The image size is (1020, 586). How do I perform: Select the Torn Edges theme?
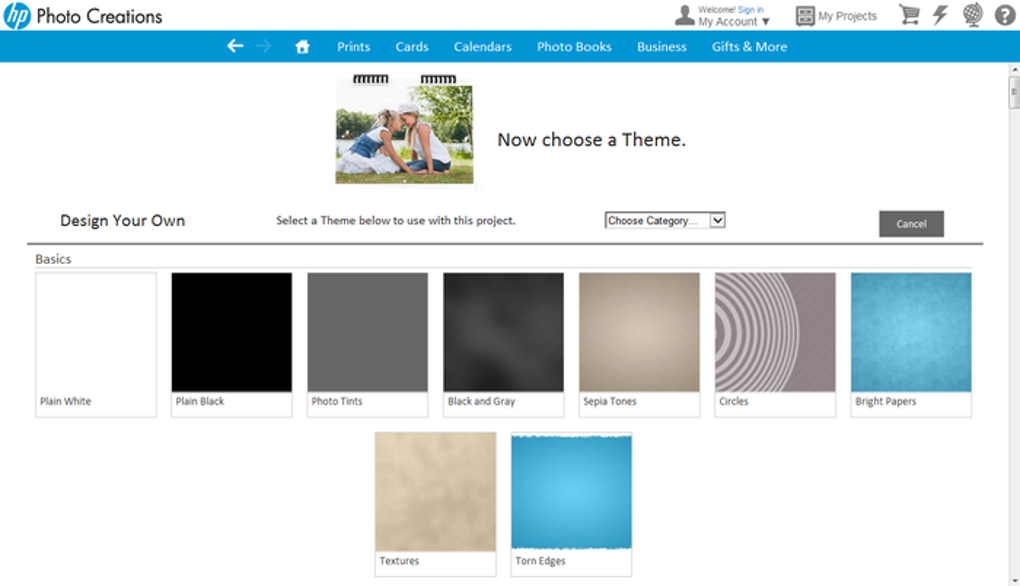tap(571, 504)
